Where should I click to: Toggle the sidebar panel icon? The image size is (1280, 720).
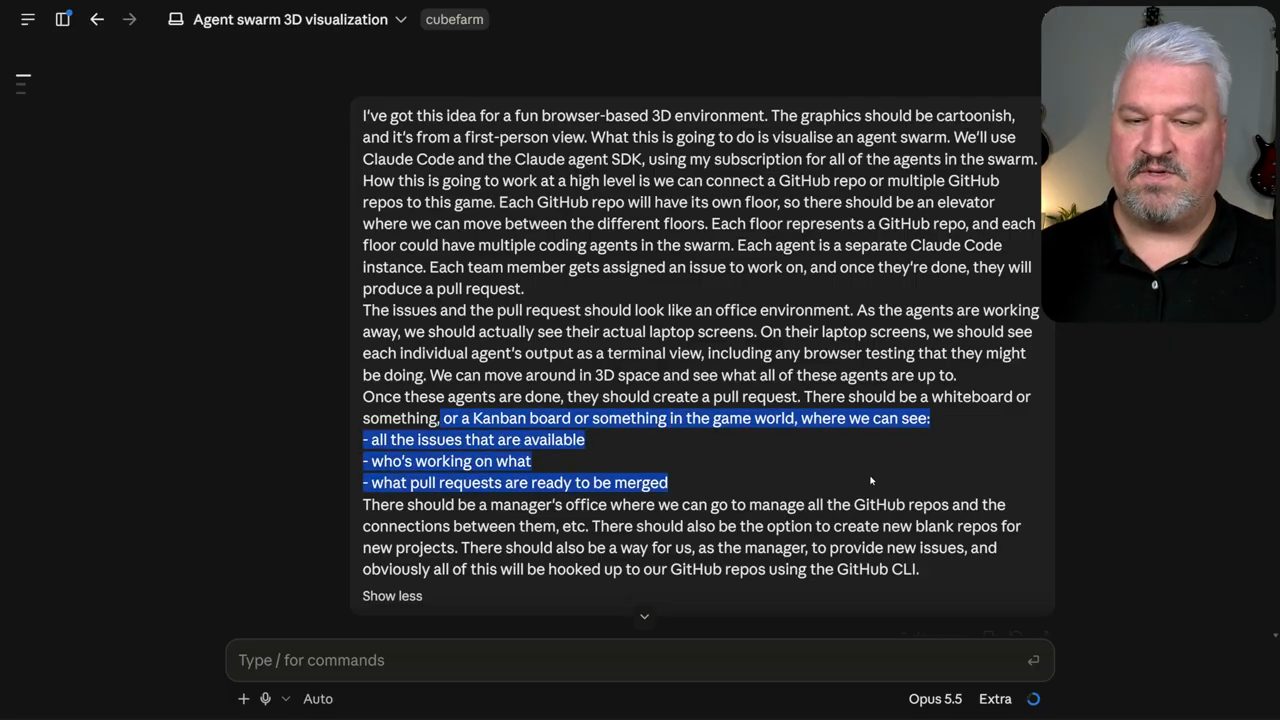point(63,19)
